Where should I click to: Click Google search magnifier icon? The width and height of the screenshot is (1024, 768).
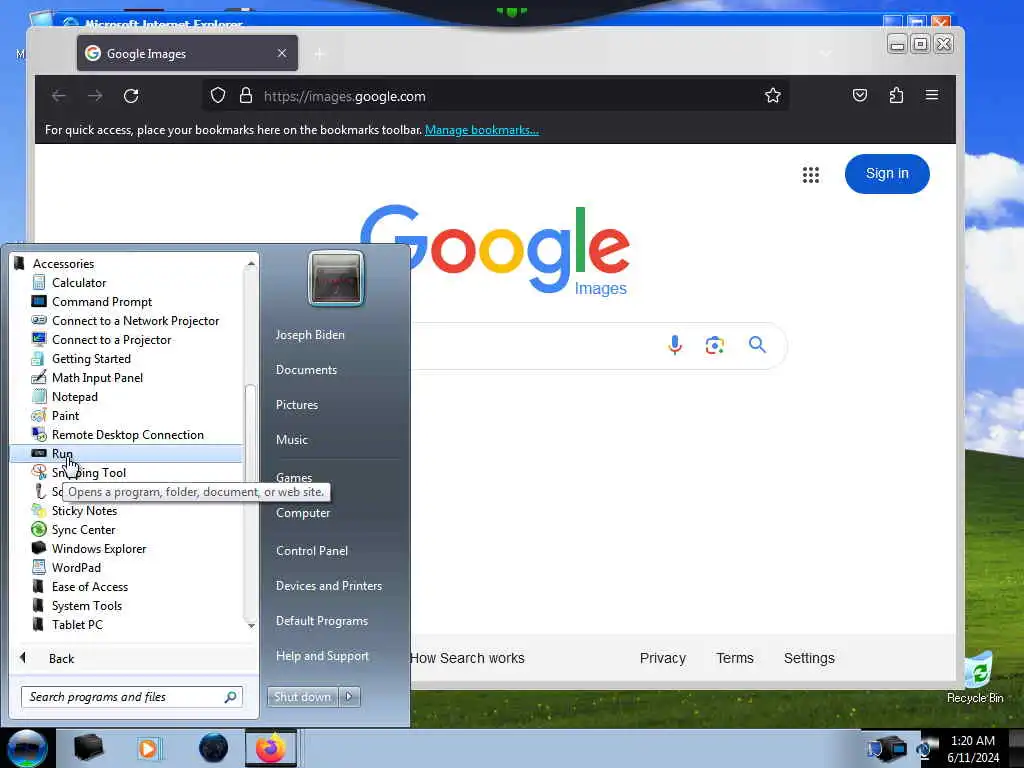757,344
